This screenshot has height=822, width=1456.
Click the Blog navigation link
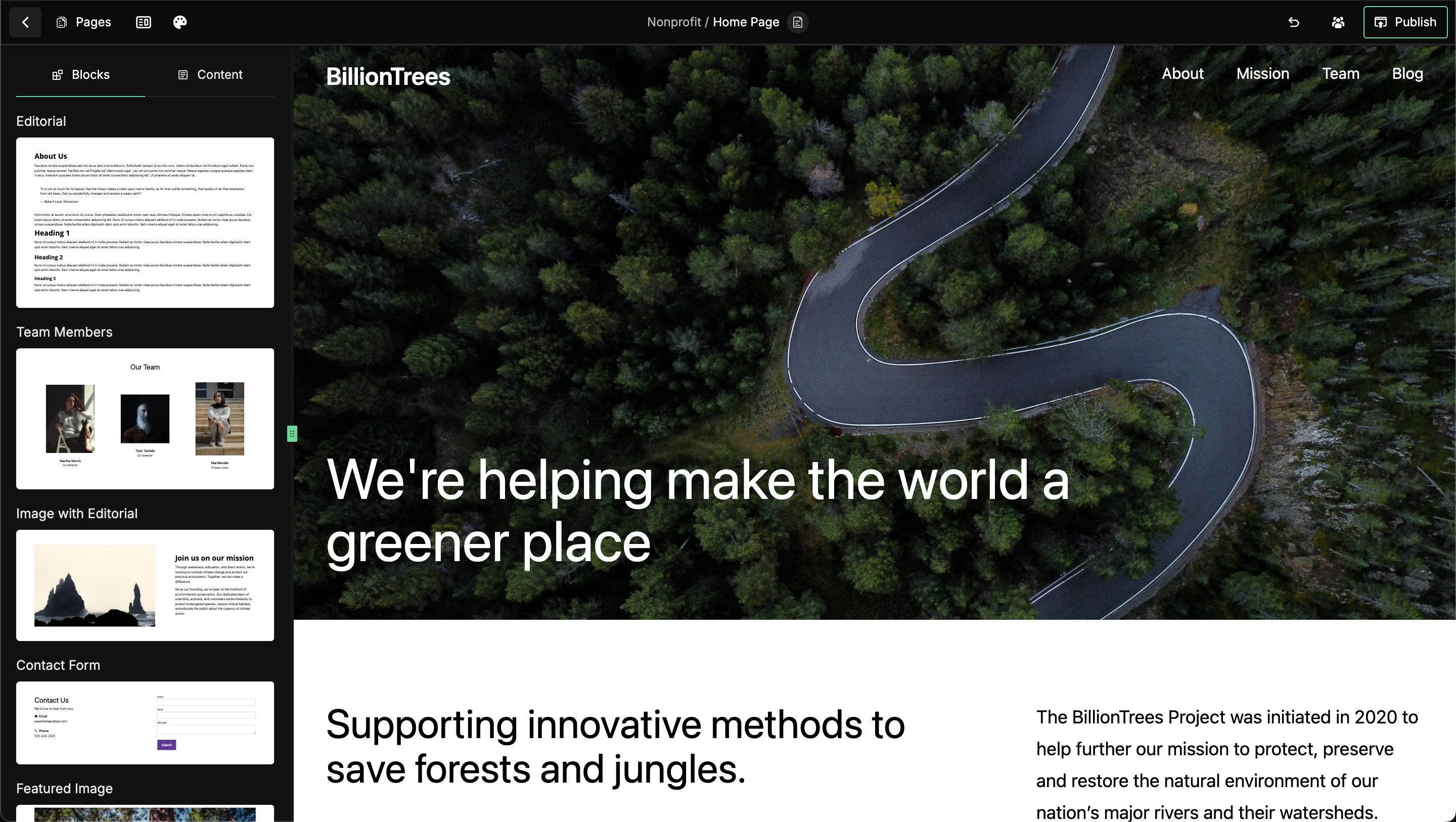click(1407, 73)
